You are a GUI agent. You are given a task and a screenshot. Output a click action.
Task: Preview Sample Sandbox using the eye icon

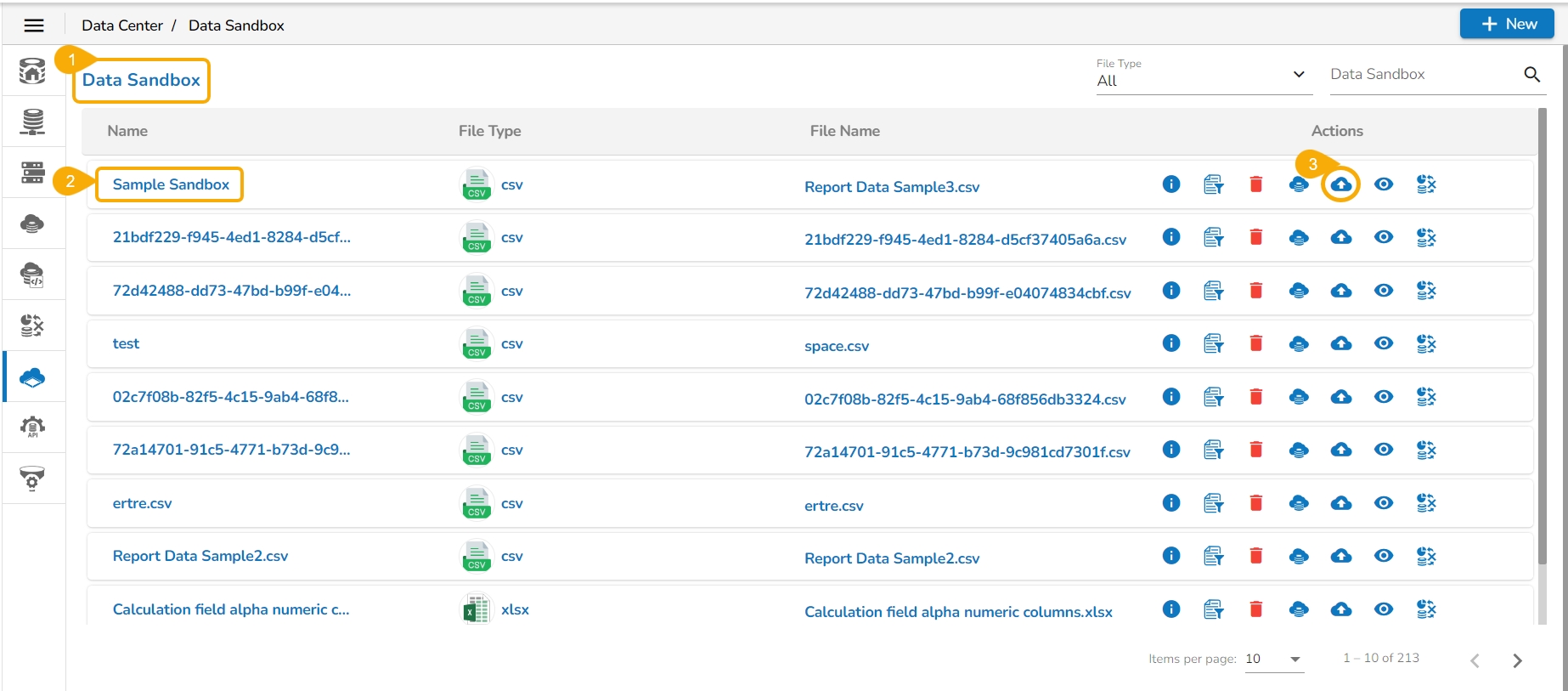[x=1383, y=184]
